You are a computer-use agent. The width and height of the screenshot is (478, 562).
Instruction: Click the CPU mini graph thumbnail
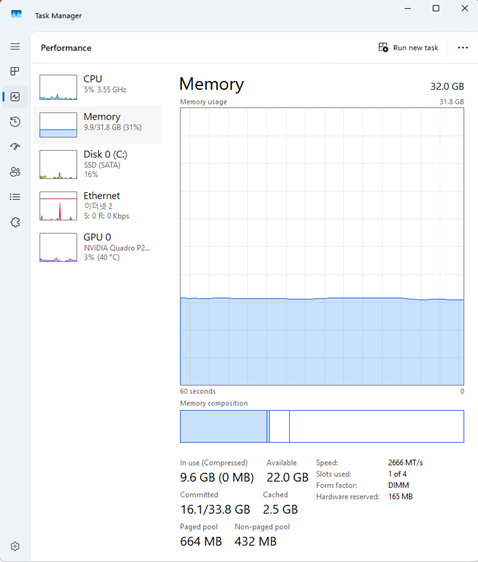pyautogui.click(x=58, y=87)
